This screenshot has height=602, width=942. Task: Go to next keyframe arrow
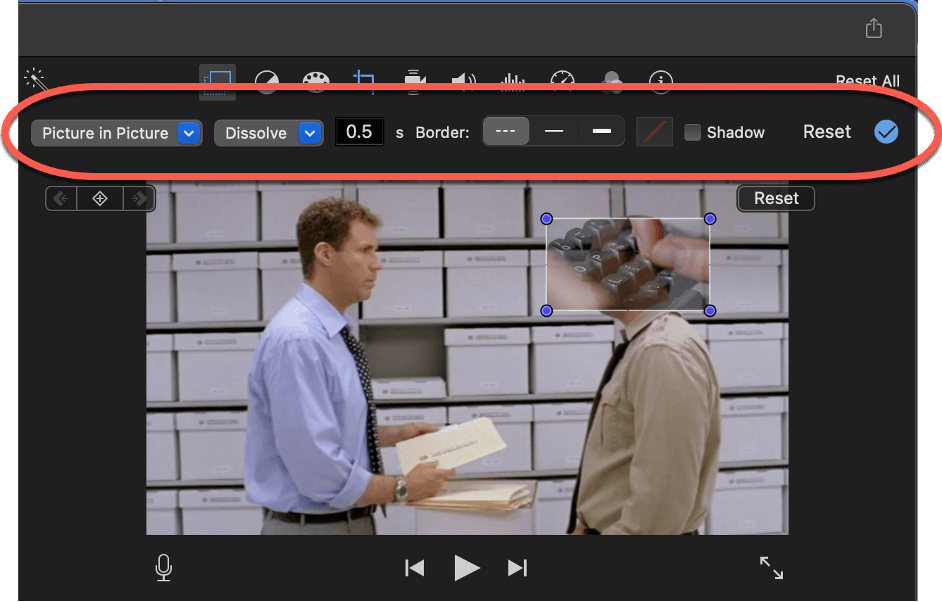click(139, 198)
